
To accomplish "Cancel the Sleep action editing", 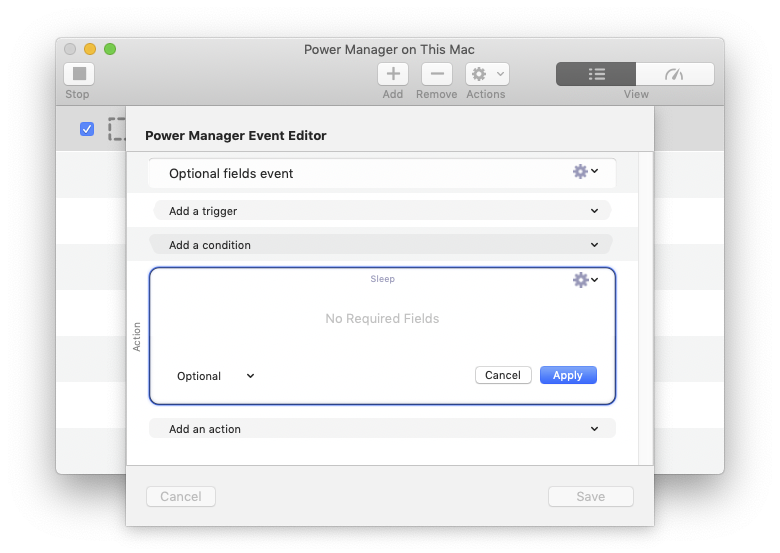I will pyautogui.click(x=503, y=375).
